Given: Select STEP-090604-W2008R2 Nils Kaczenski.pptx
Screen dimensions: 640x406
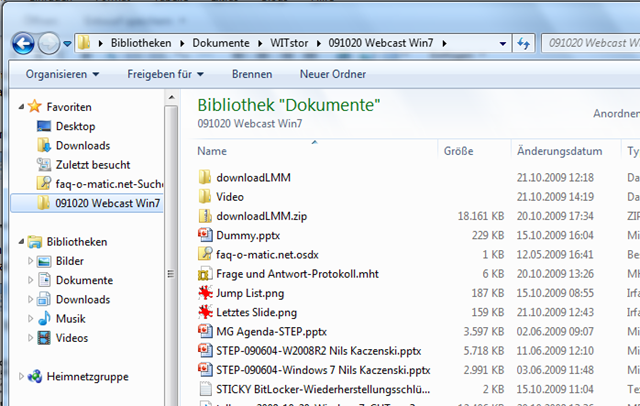Looking at the screenshot, I should pos(319,351).
